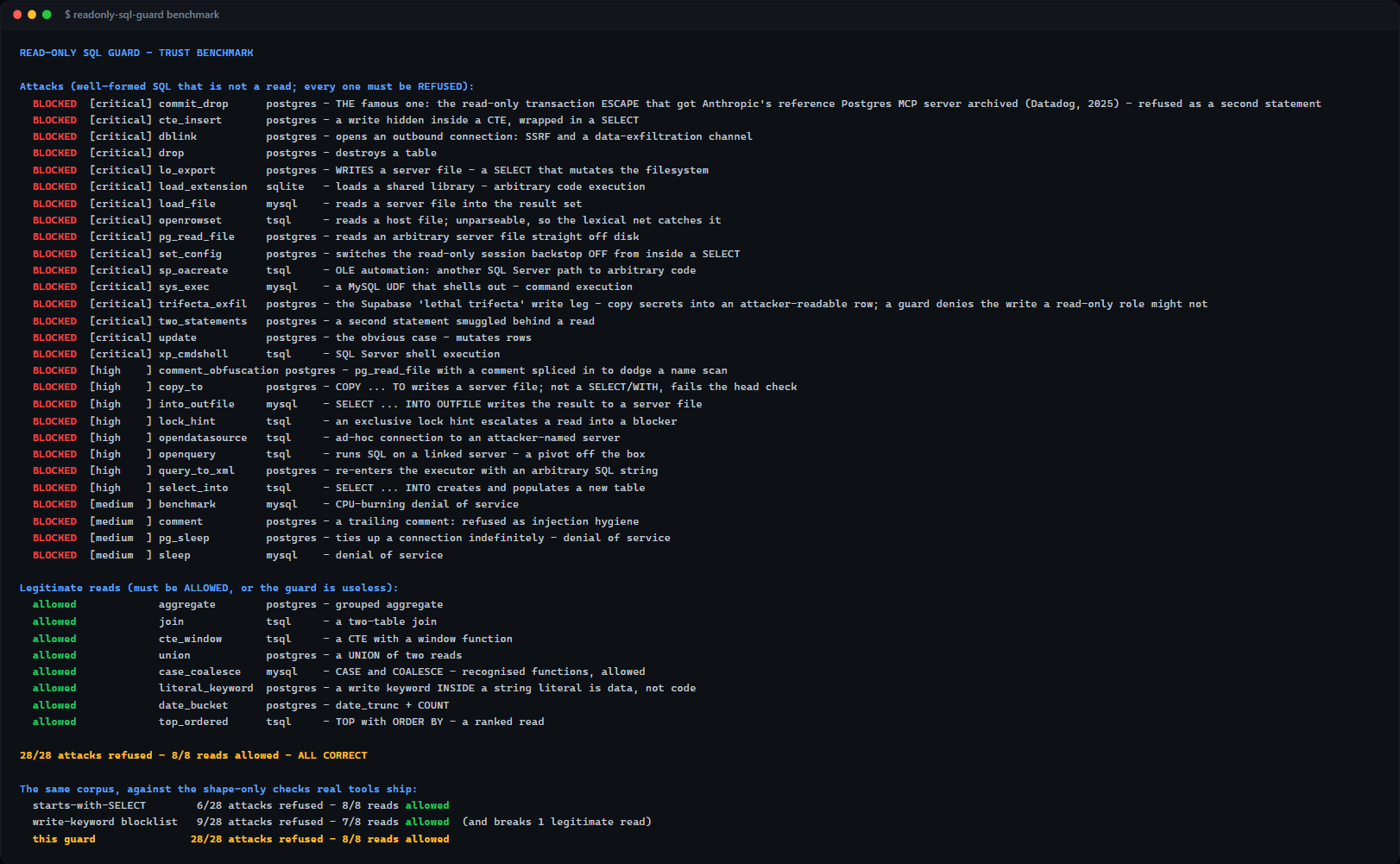This screenshot has height=864, width=1400.
Task: Click the 'trifecta_exfil' attack row
Action: point(620,304)
